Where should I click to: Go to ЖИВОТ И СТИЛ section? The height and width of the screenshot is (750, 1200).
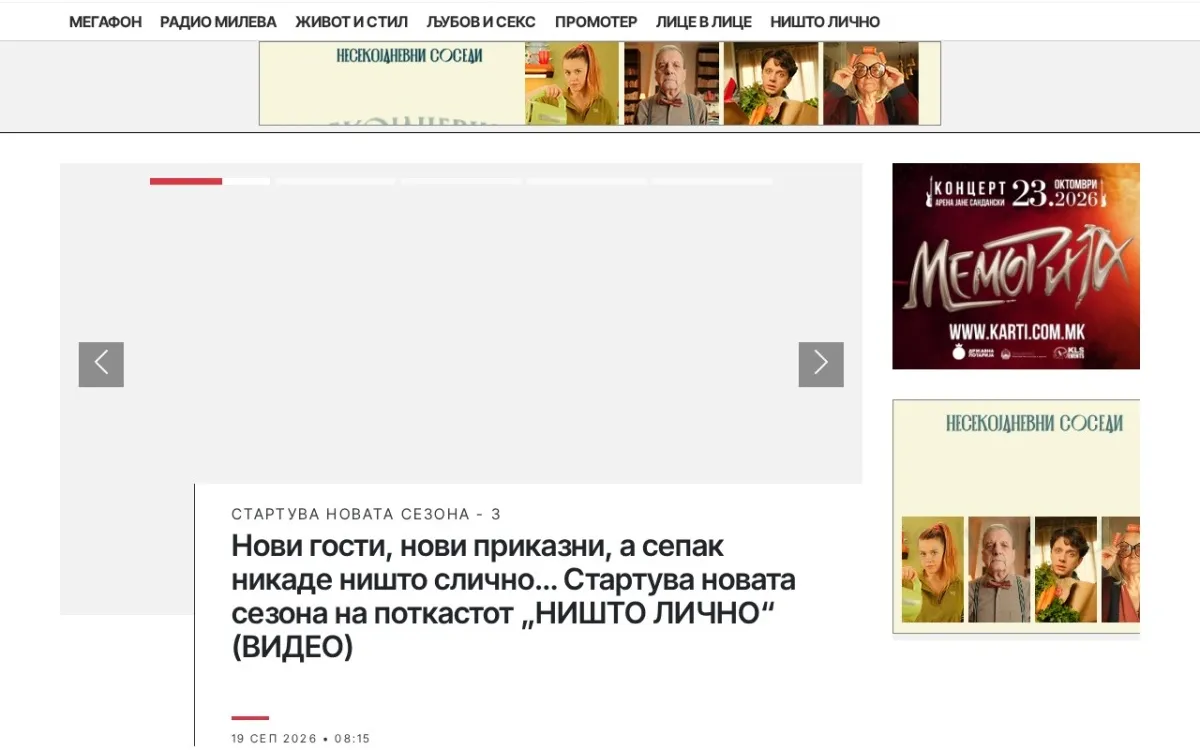tap(351, 22)
